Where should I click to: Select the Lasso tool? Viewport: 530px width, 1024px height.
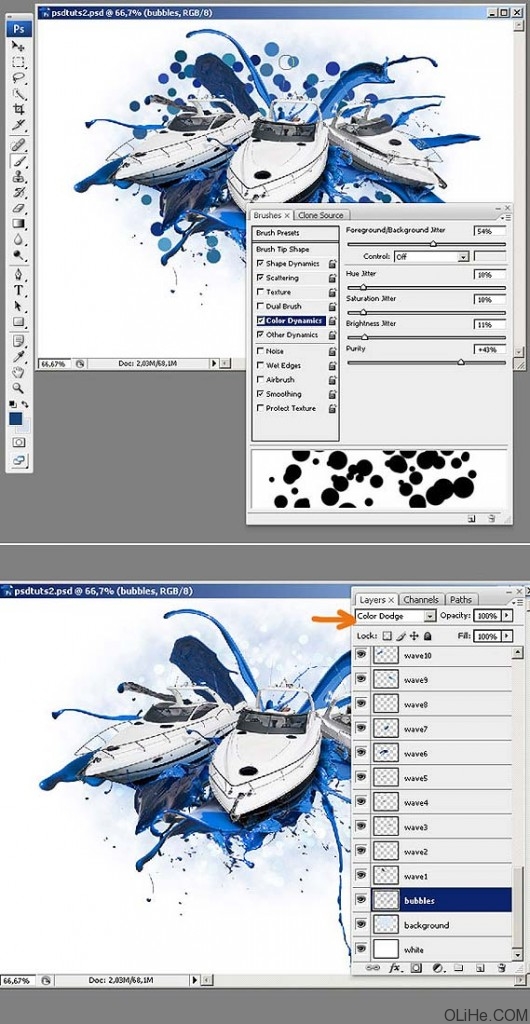[x=19, y=78]
